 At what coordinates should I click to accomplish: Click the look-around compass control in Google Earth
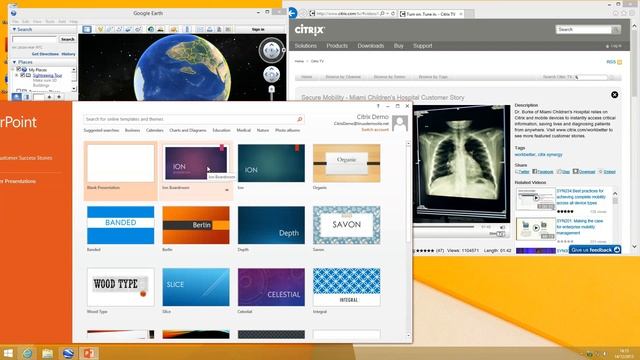click(271, 50)
